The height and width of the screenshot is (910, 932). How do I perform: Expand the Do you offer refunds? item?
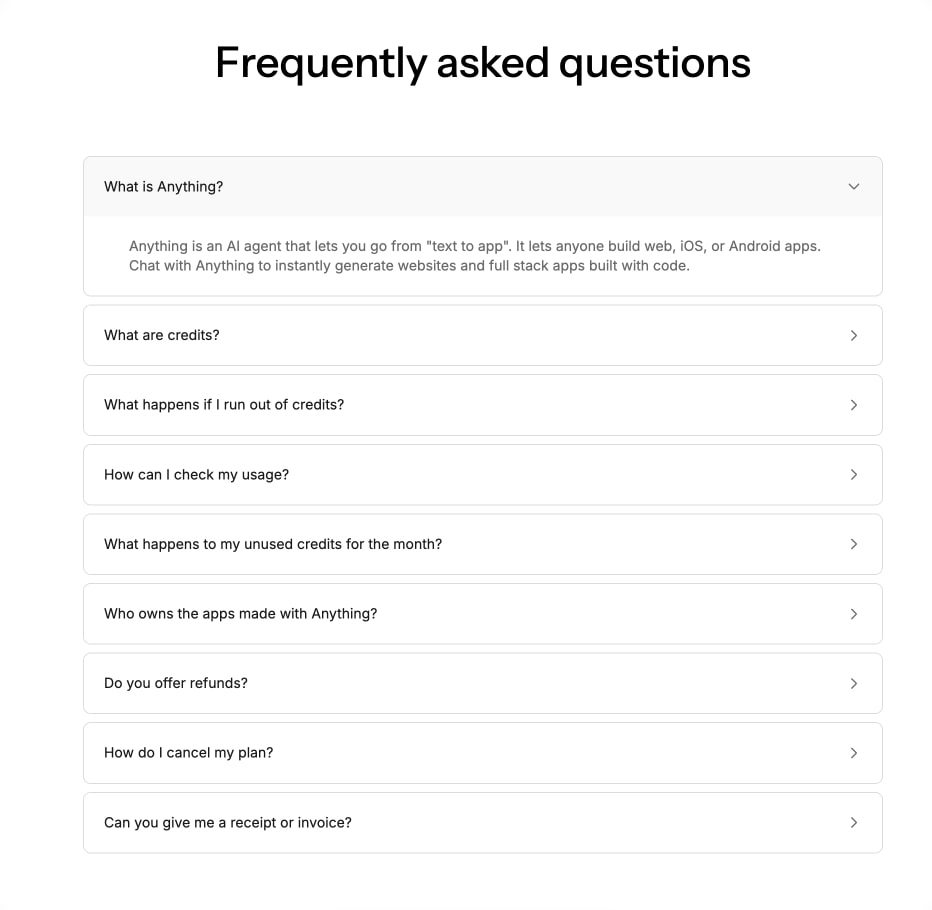coord(483,683)
